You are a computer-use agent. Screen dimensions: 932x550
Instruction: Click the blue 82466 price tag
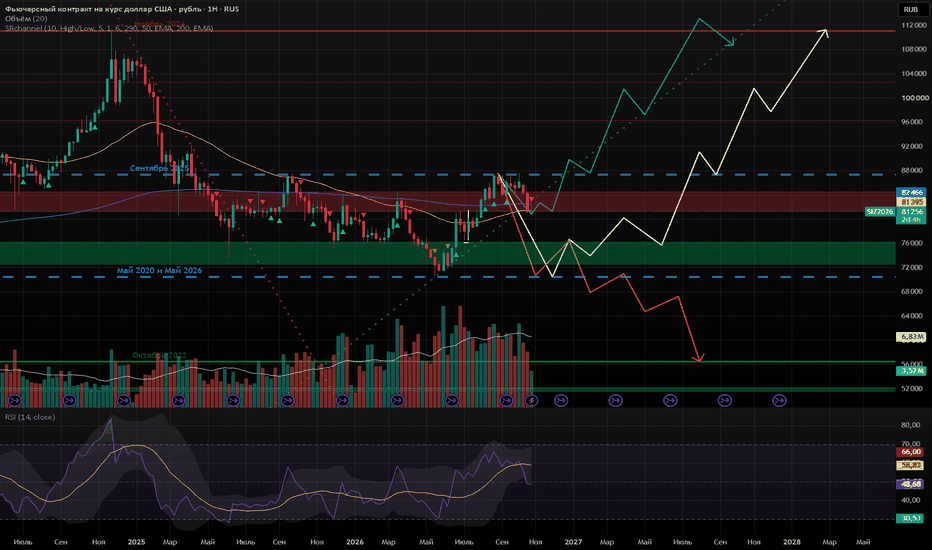coord(911,193)
